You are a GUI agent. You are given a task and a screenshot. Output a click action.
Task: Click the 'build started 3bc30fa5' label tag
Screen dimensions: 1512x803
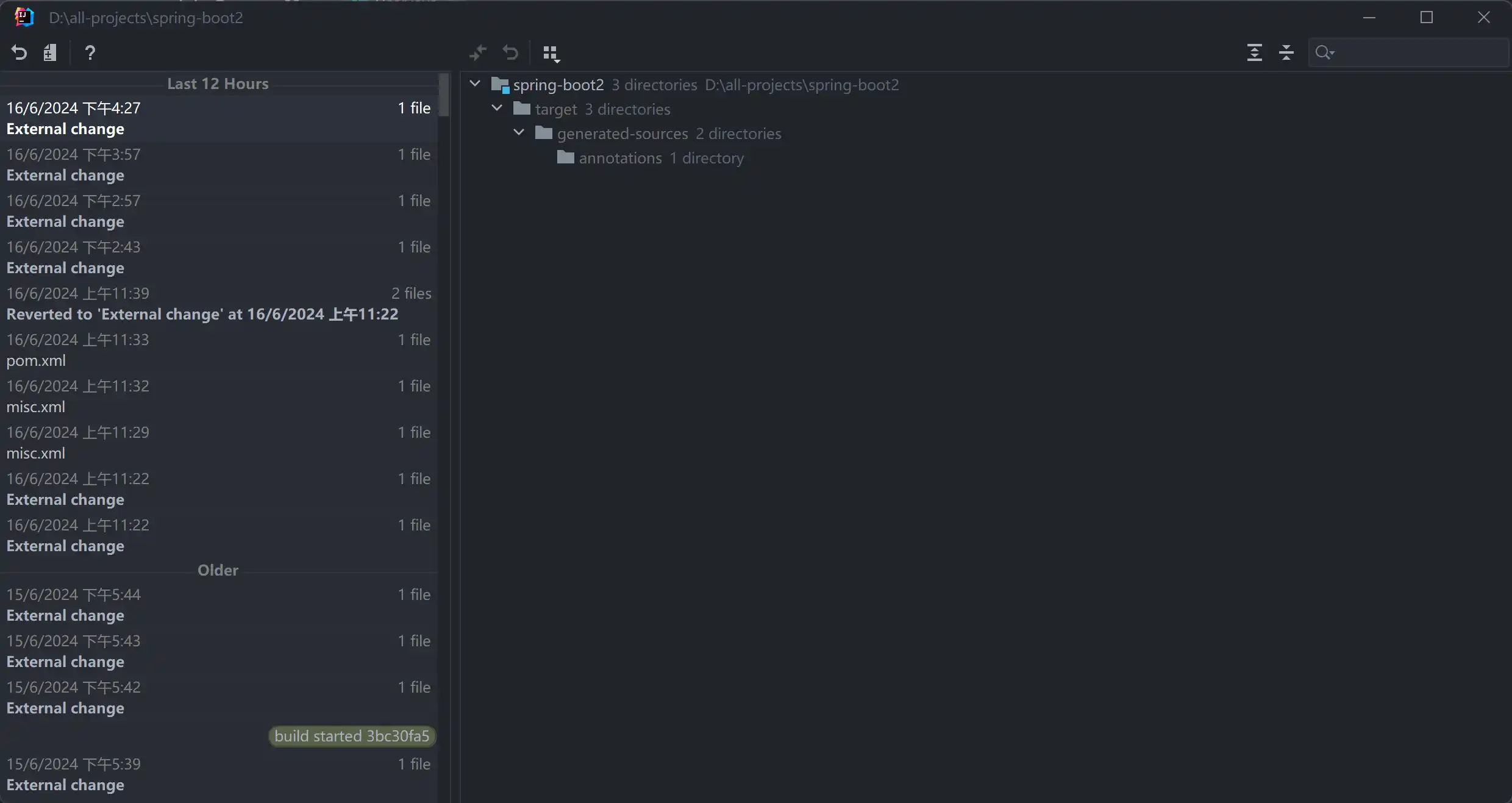(x=352, y=736)
